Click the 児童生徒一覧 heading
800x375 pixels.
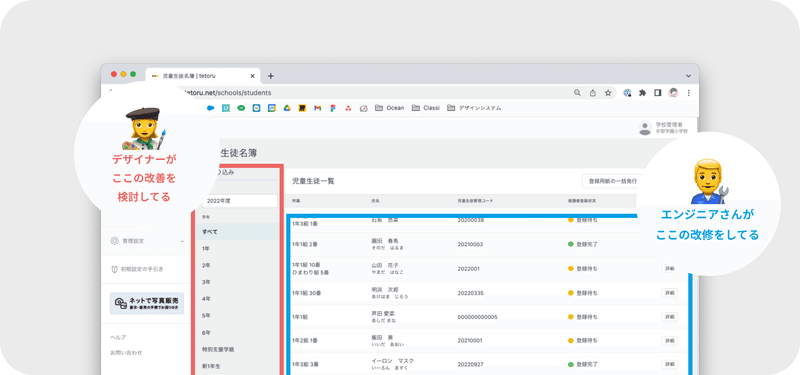(x=313, y=181)
